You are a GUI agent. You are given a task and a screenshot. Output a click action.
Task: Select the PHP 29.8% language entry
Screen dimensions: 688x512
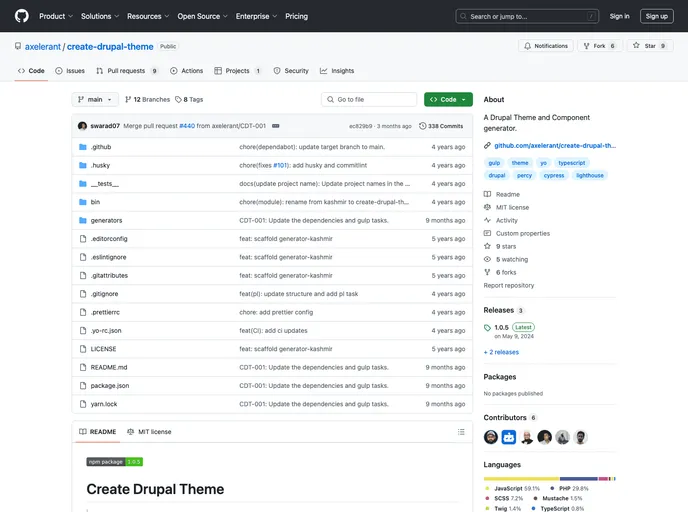tap(570, 488)
